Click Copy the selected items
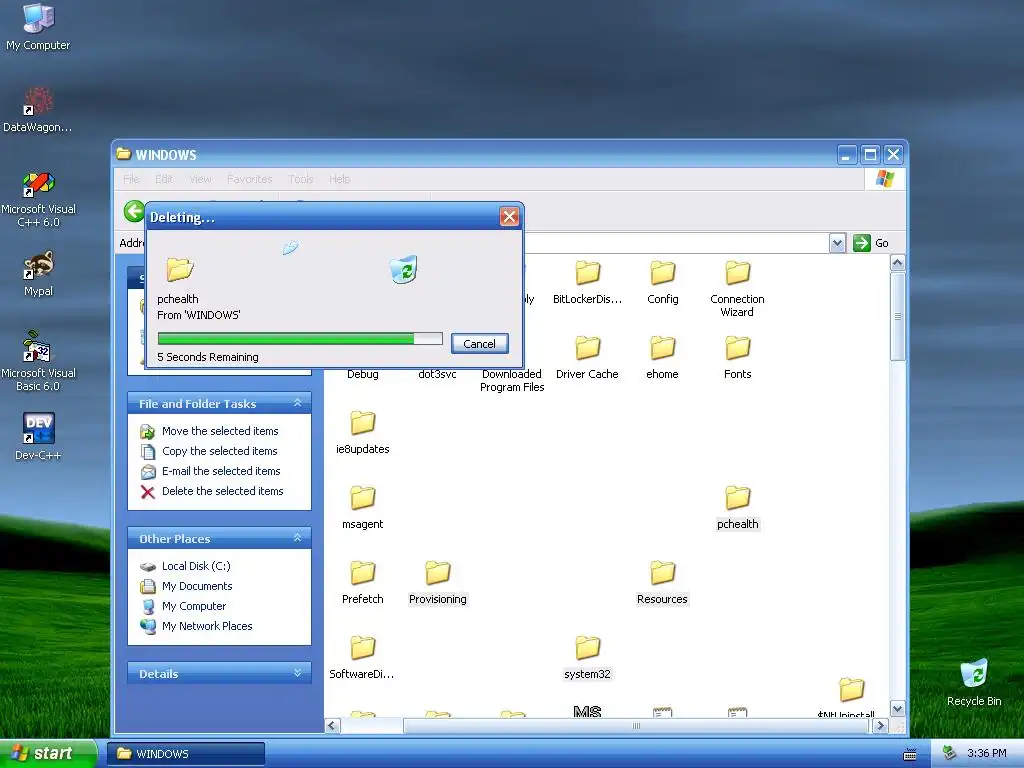The width and height of the screenshot is (1024, 768). tap(209, 451)
